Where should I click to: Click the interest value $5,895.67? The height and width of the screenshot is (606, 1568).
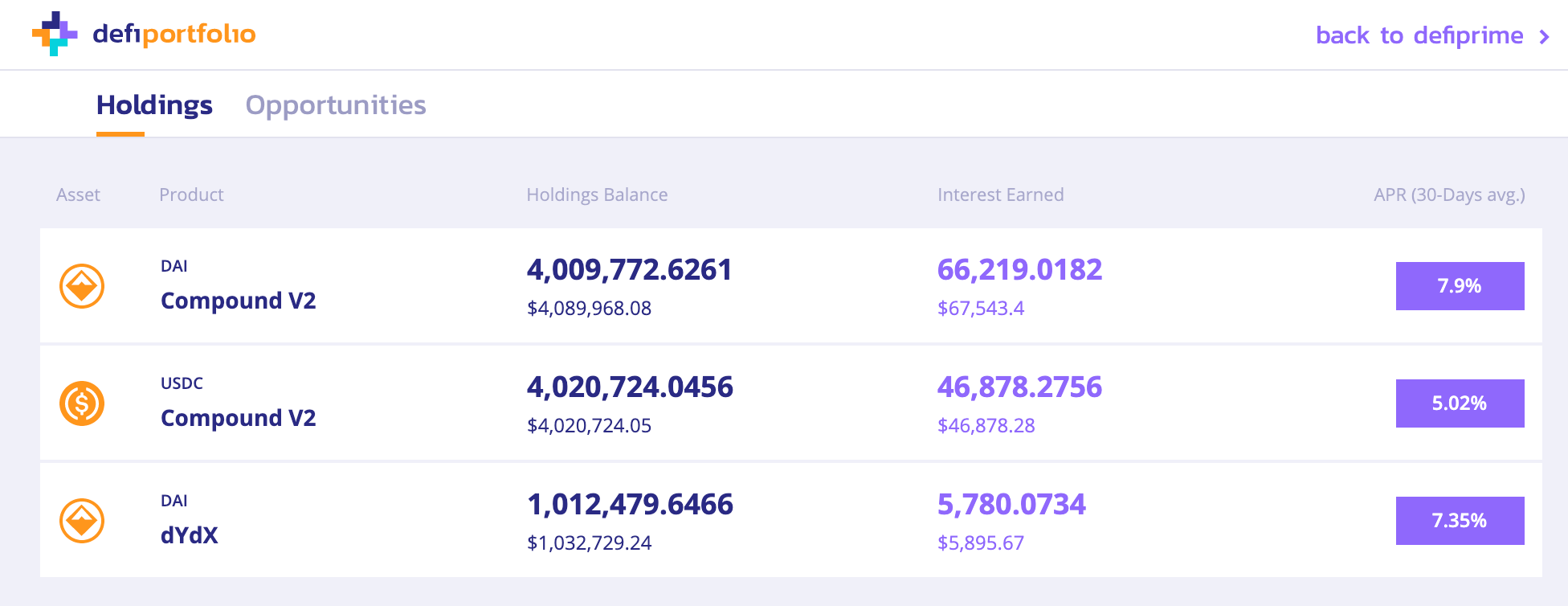(x=981, y=543)
